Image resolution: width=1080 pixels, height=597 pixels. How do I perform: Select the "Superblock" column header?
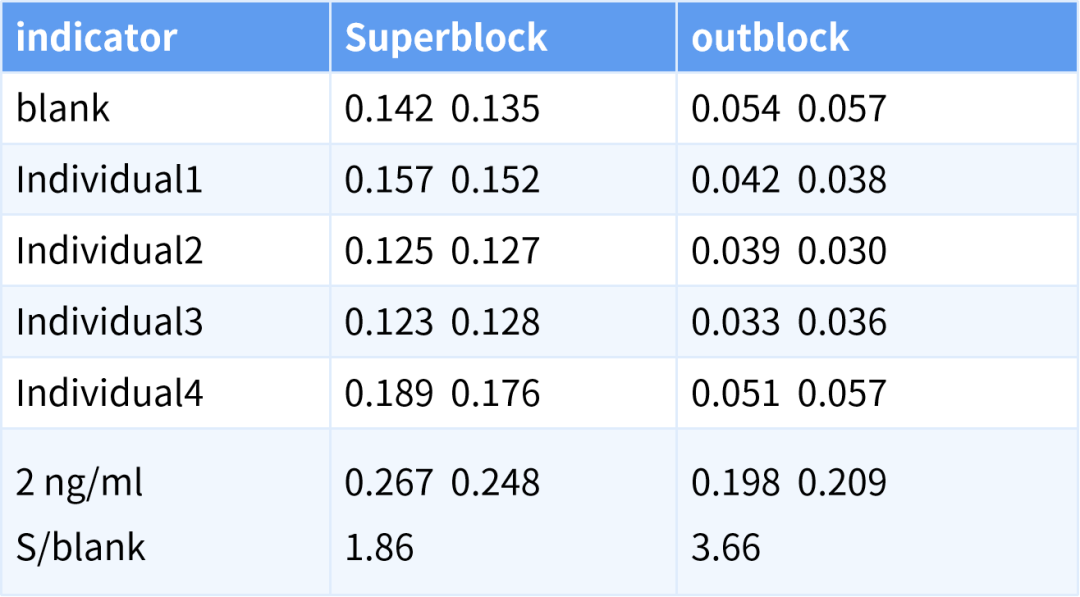pos(446,38)
